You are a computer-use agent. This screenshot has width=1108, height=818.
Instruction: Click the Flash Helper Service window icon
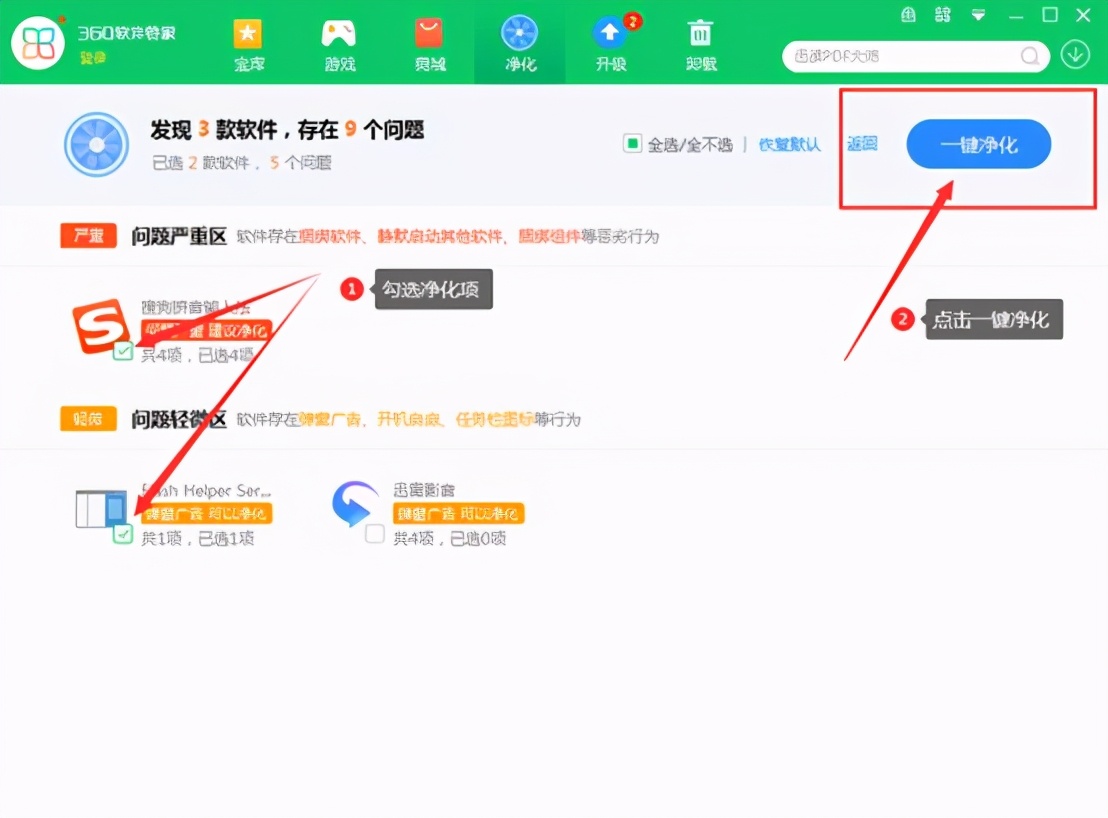pos(101,509)
